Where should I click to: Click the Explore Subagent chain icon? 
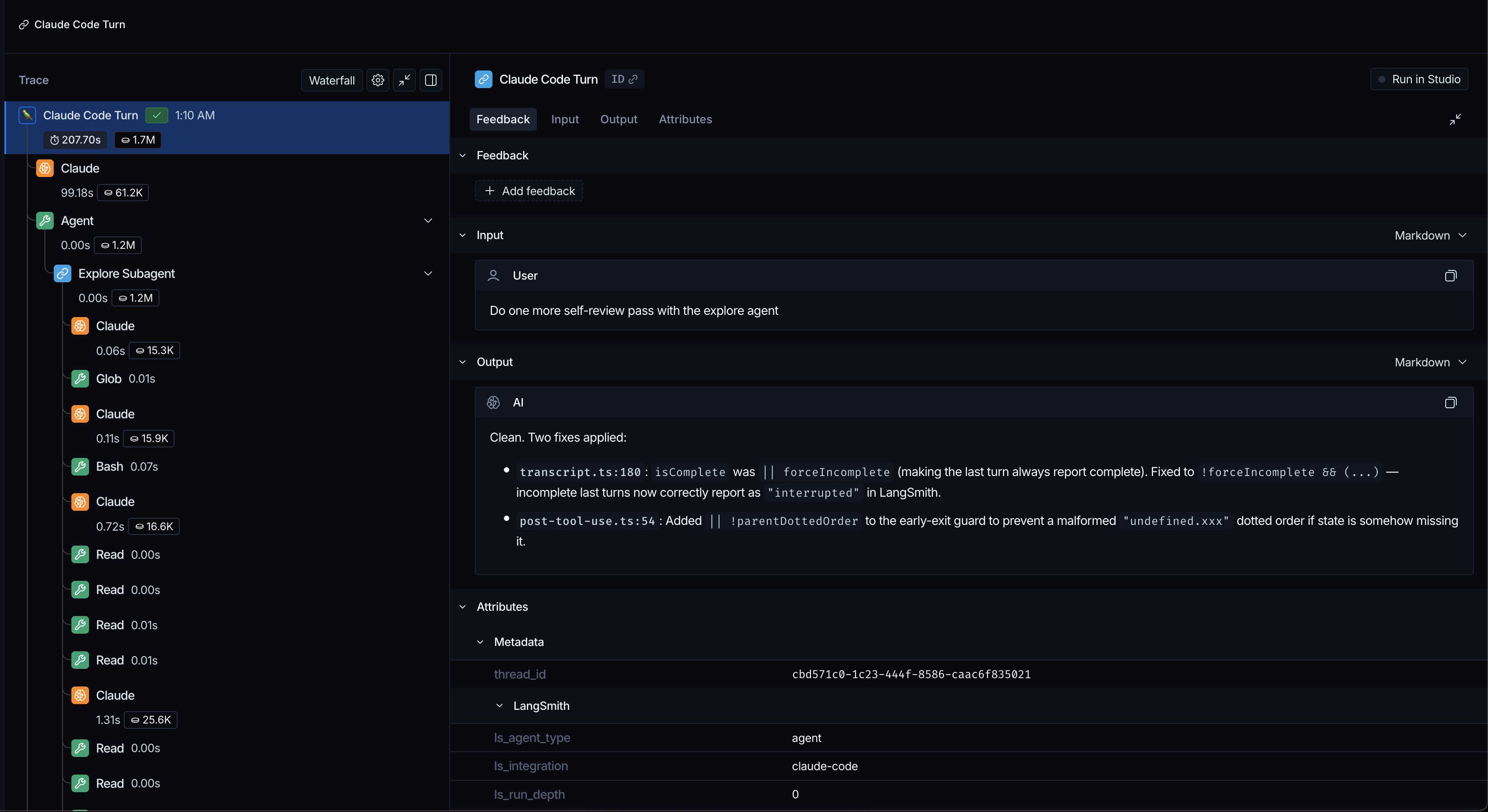click(x=63, y=274)
